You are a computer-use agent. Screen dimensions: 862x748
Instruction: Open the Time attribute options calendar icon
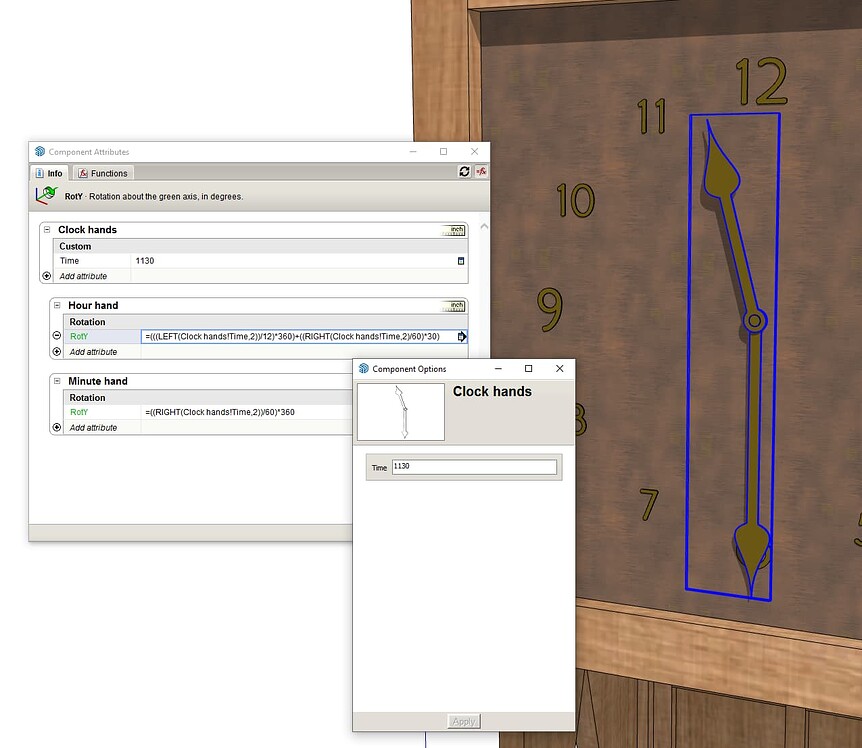pyautogui.click(x=460, y=260)
